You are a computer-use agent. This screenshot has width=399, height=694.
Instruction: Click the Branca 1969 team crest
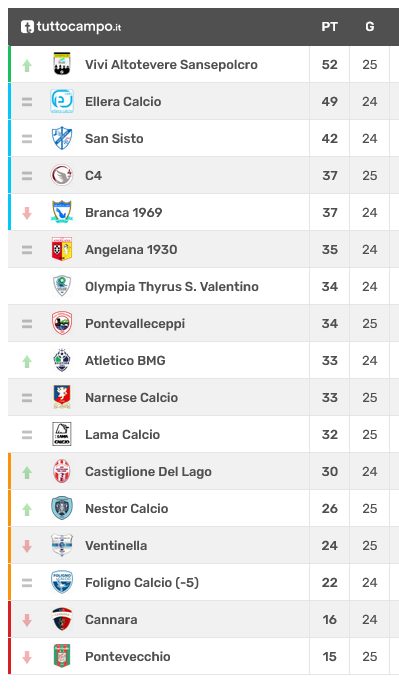point(62,212)
